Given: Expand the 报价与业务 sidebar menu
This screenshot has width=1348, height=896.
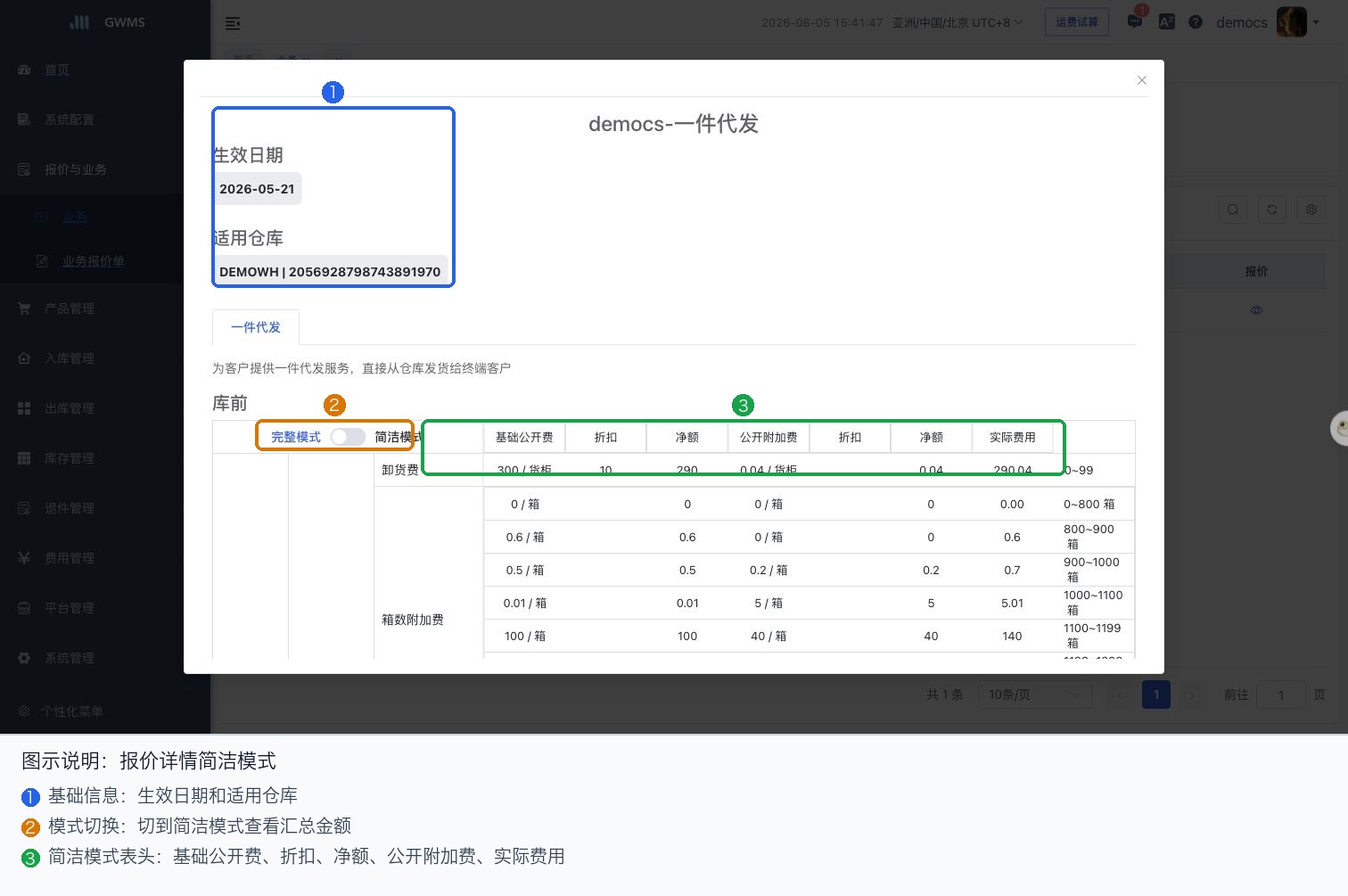Looking at the screenshot, I should tap(76, 169).
